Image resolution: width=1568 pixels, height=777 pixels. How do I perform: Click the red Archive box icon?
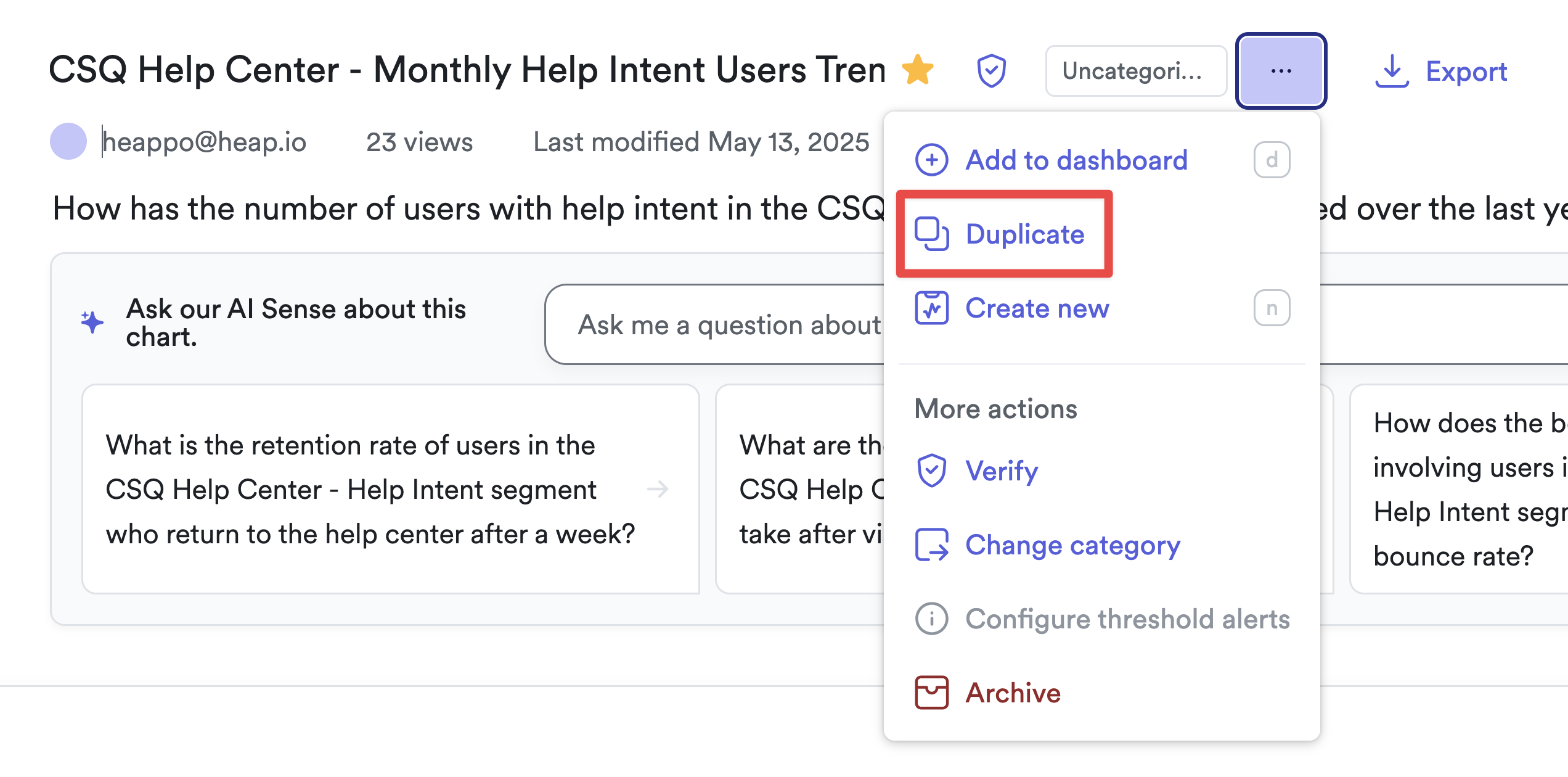click(931, 693)
